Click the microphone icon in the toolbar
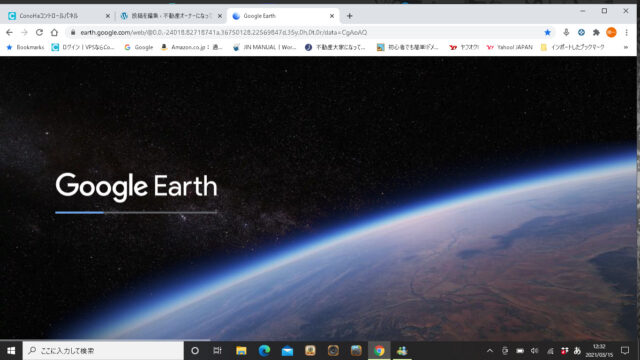Screen dimensions: 640x360 pos(566,32)
